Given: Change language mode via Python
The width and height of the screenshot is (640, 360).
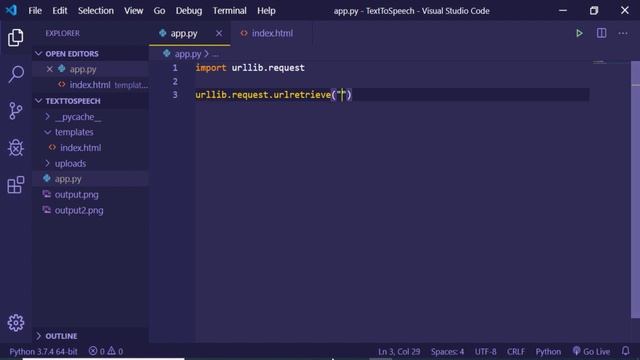Looking at the screenshot, I should pos(548,351).
